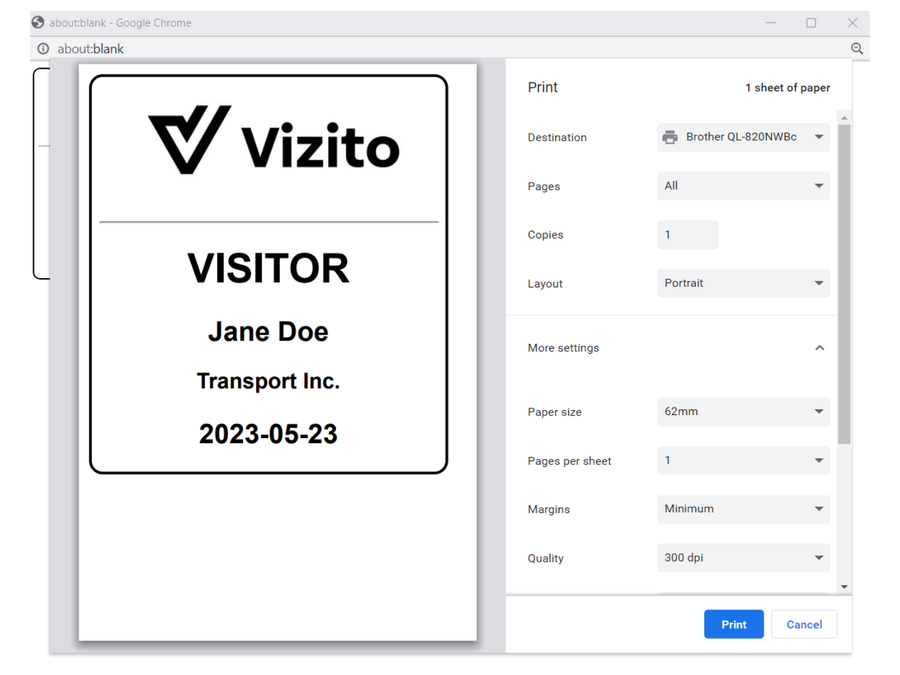Maximize the Chrome window
Image resolution: width=900 pixels, height=675 pixels.
click(x=811, y=22)
